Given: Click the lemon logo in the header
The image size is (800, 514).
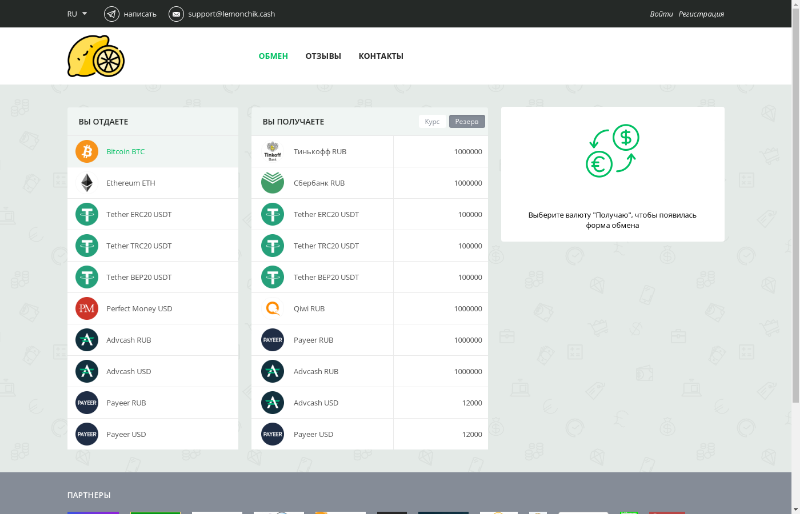Looking at the screenshot, I should click(96, 57).
